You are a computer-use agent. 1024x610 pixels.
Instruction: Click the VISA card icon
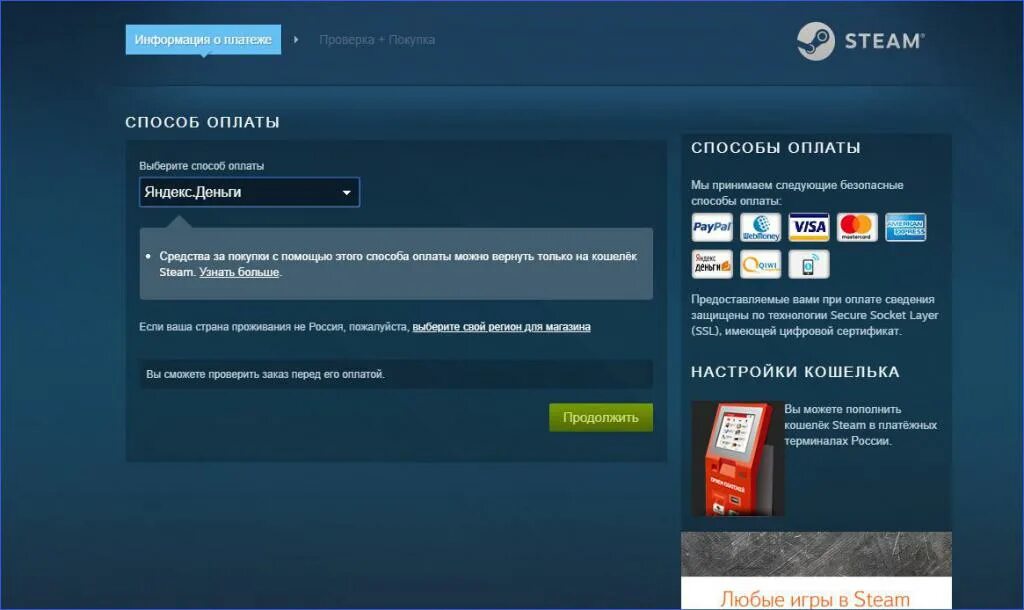point(808,227)
